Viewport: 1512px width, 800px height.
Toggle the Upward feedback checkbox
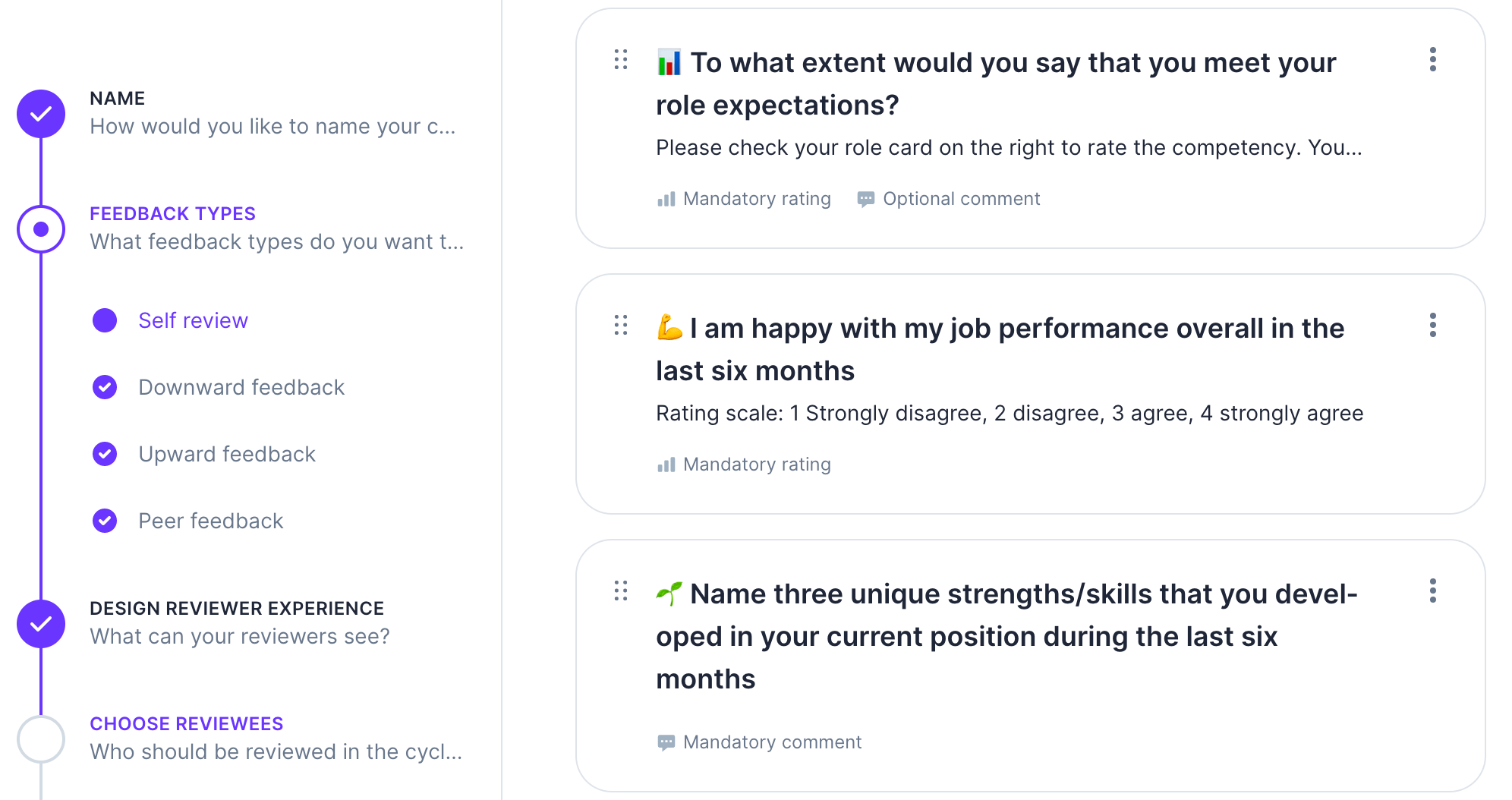point(104,454)
